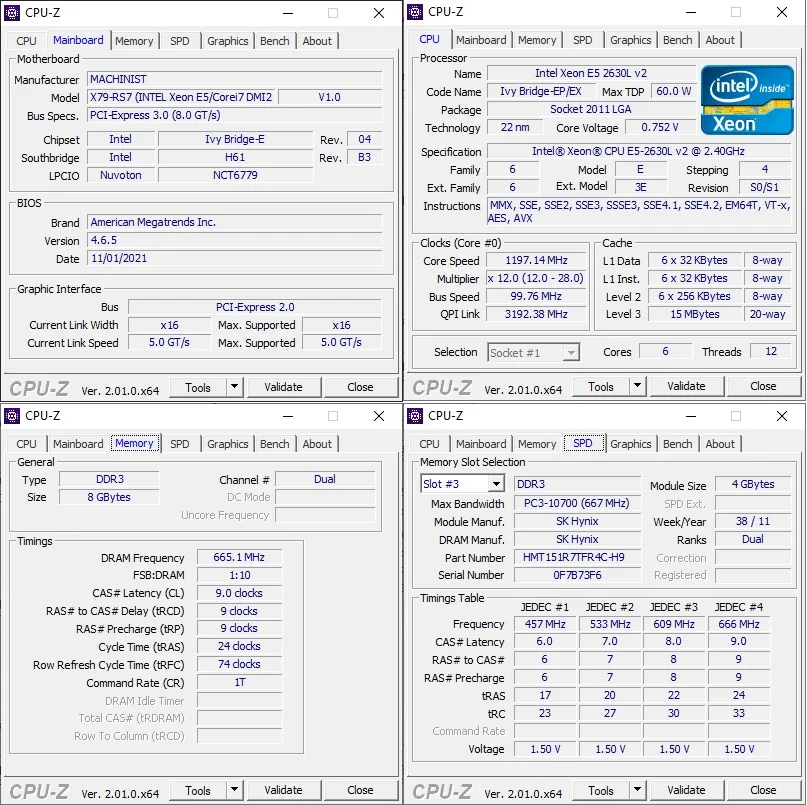Screen dimensions: 807x805
Task: Switch to About tab in SPD window
Action: click(x=720, y=444)
